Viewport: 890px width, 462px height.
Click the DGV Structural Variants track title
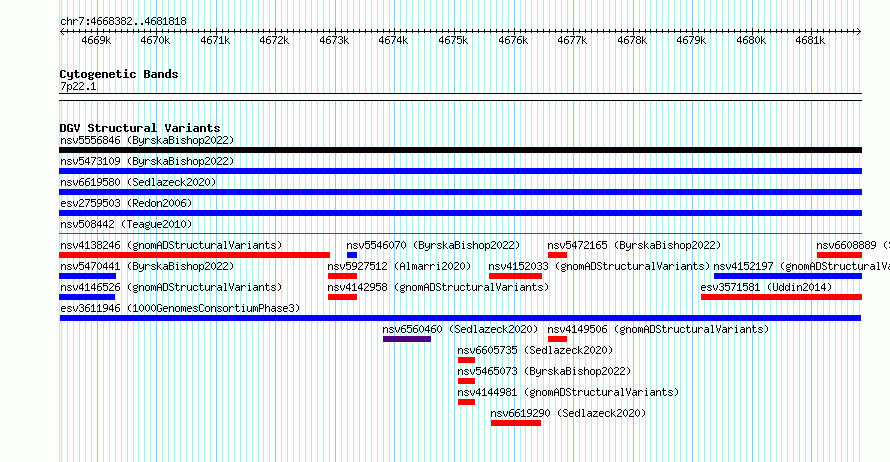coord(140,128)
